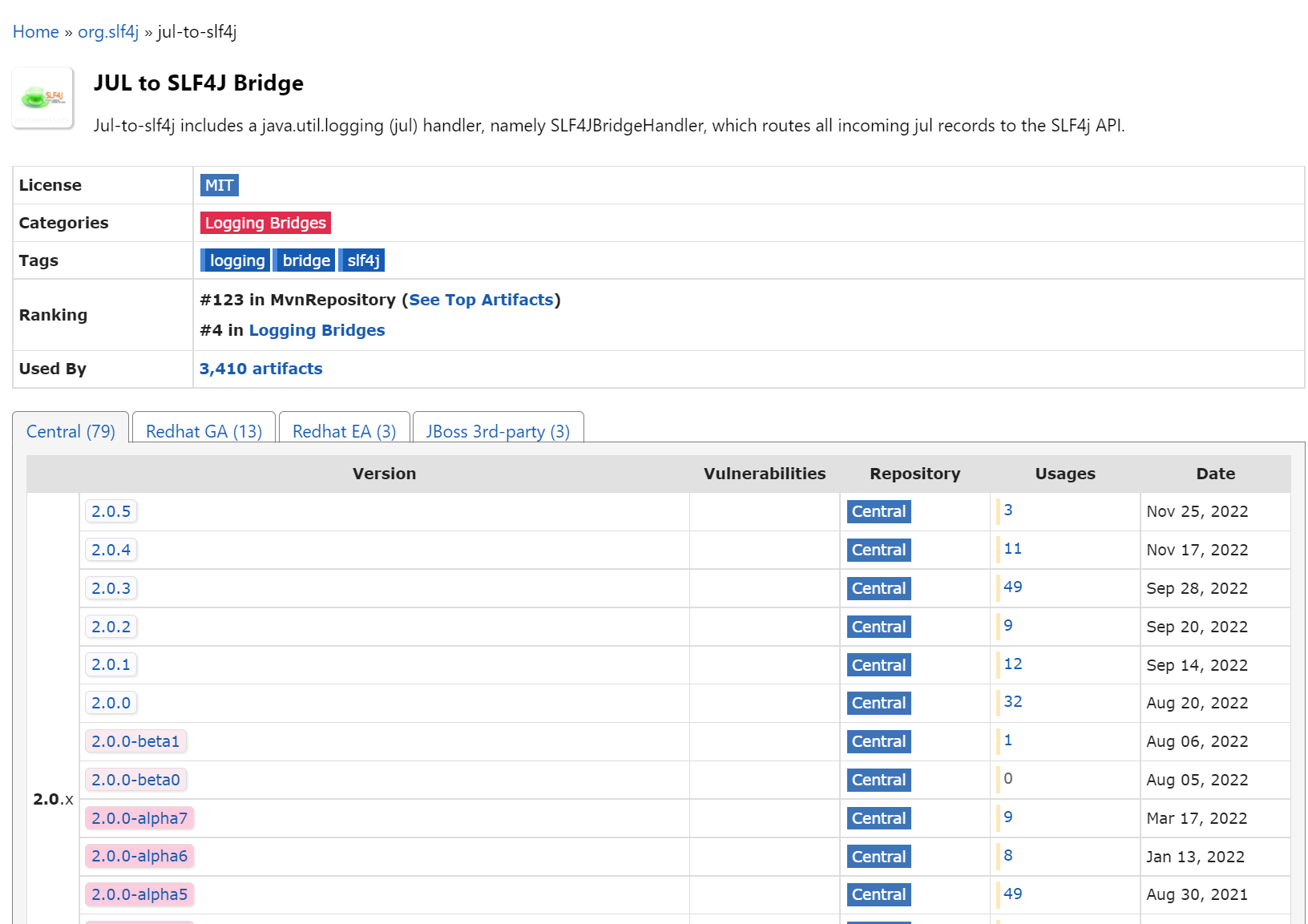Image resolution: width=1308 pixels, height=924 pixels.
Task: Open the org.slf4j breadcrumb link
Action: click(x=110, y=31)
